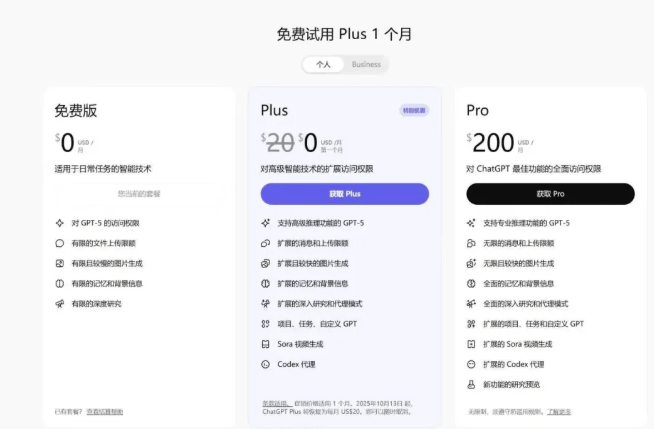This screenshot has width=654, height=429.
Task: Click the 获取 Plus button
Action: [x=345, y=194]
